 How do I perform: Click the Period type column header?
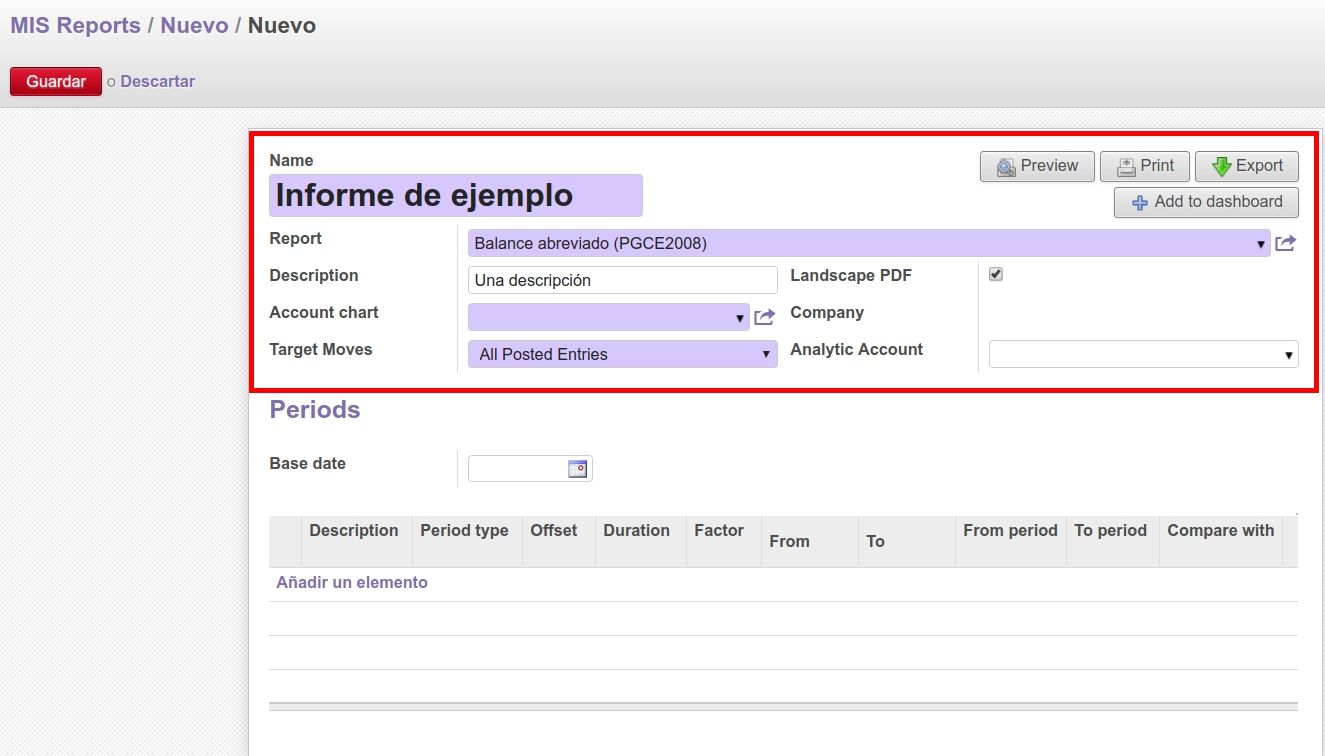pos(464,531)
